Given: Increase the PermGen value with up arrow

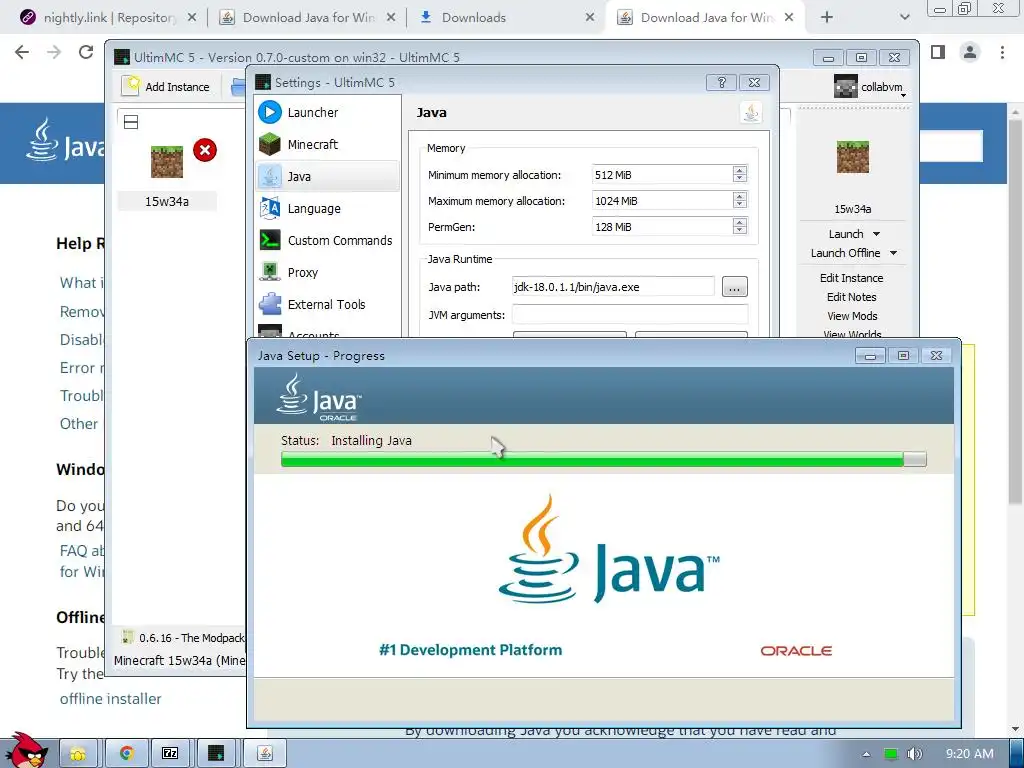Looking at the screenshot, I should [x=739, y=222].
